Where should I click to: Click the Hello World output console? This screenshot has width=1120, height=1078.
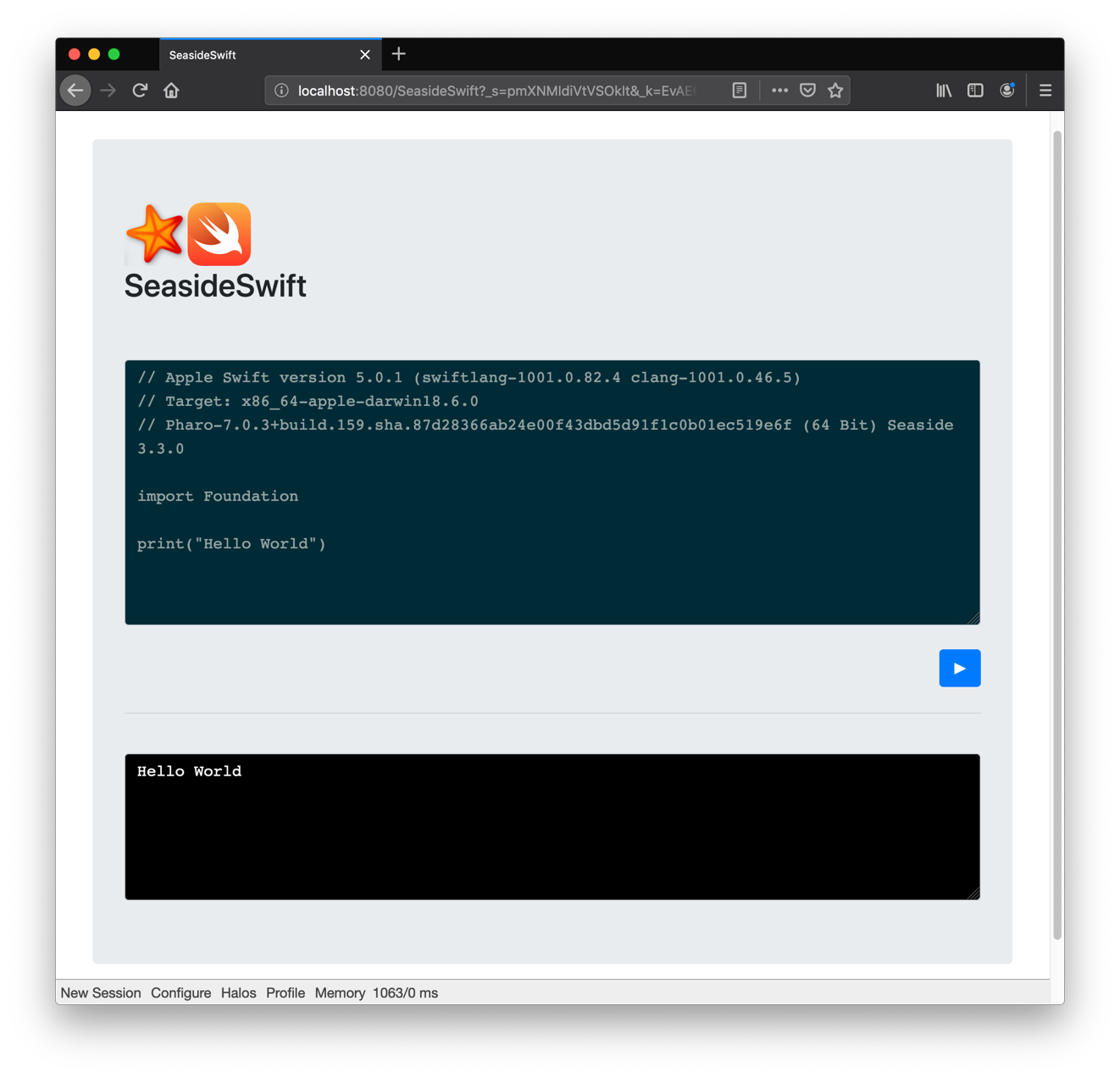pos(552,826)
